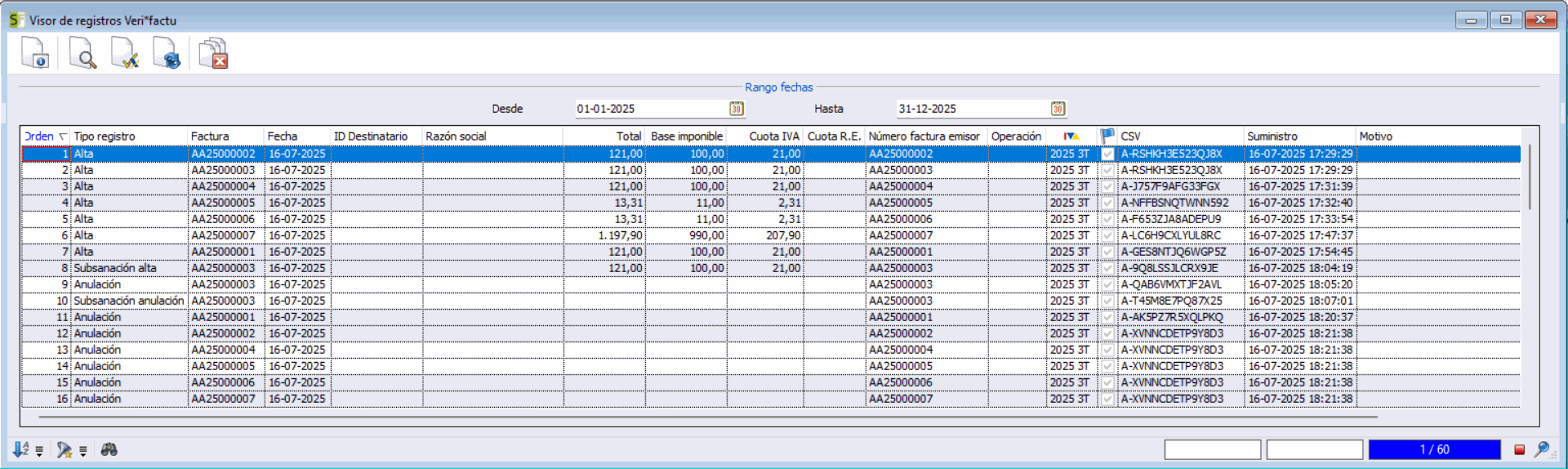1568x469 pixels.
Task: Click the ID Destinatario column header
Action: (376, 136)
